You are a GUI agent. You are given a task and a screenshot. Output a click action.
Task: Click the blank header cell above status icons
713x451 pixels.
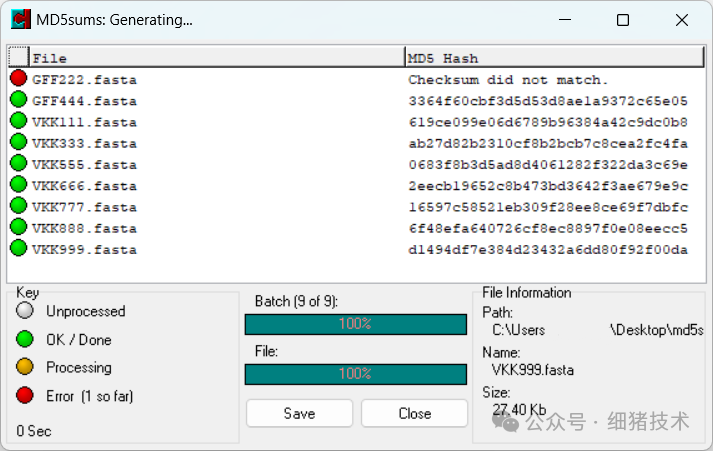[19, 57]
